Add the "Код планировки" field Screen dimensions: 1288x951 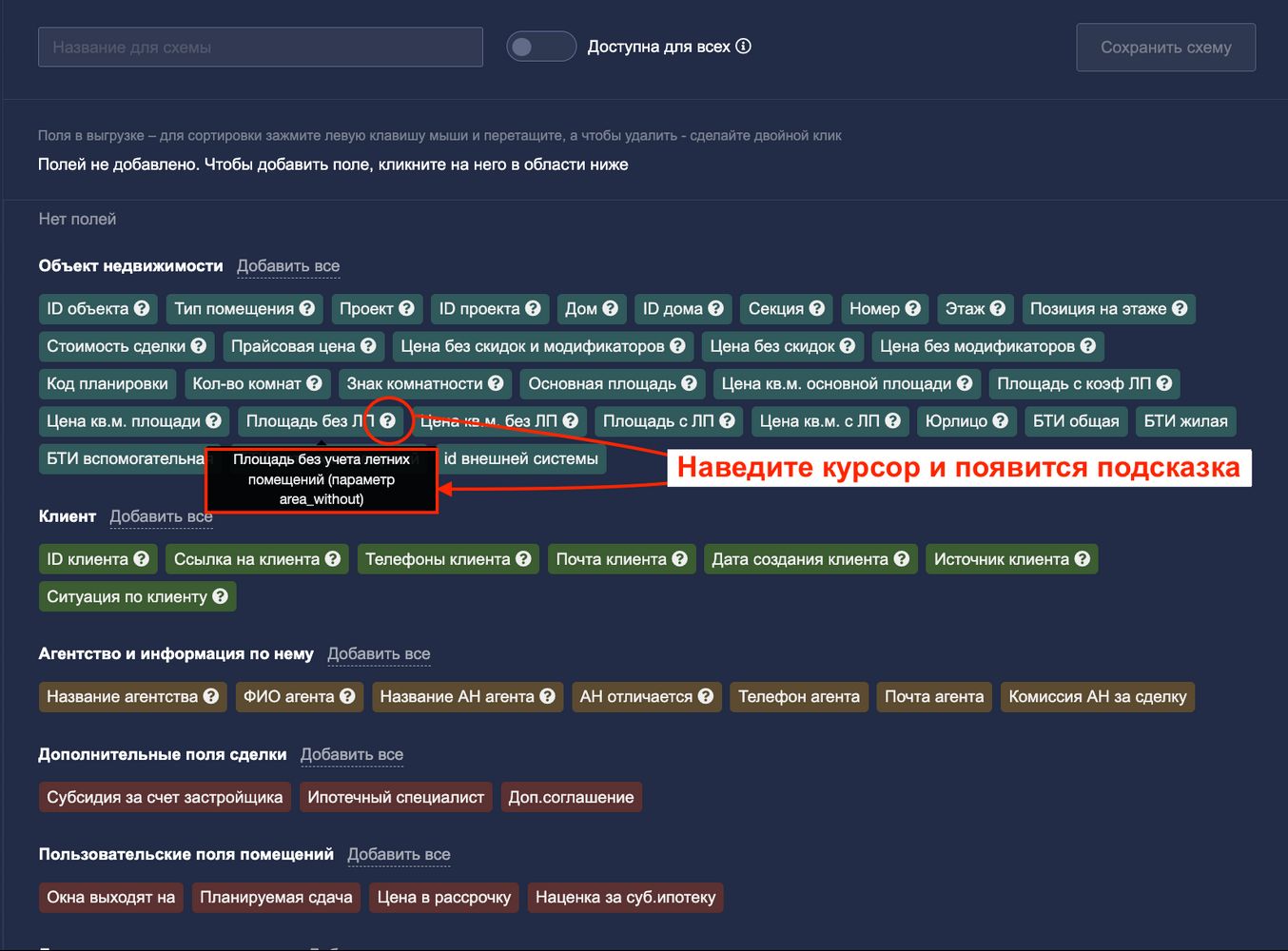[x=107, y=383]
